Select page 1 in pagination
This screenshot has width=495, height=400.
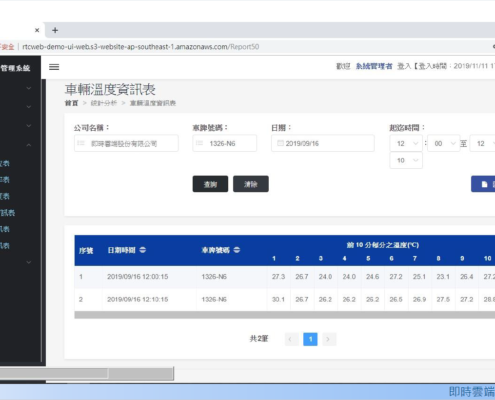click(310, 339)
